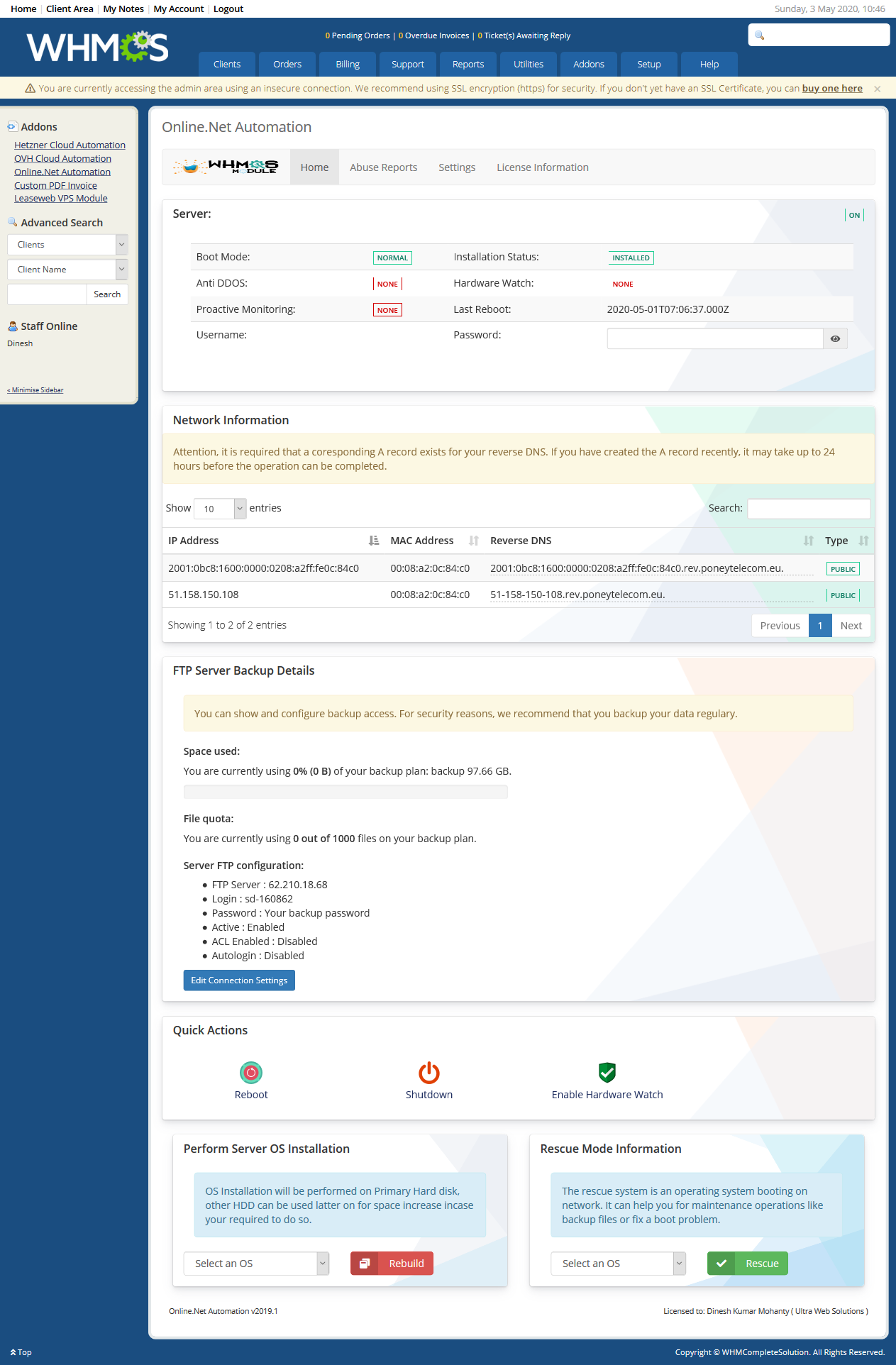Open My Notes in top bar
896x1365 pixels.
coord(123,9)
